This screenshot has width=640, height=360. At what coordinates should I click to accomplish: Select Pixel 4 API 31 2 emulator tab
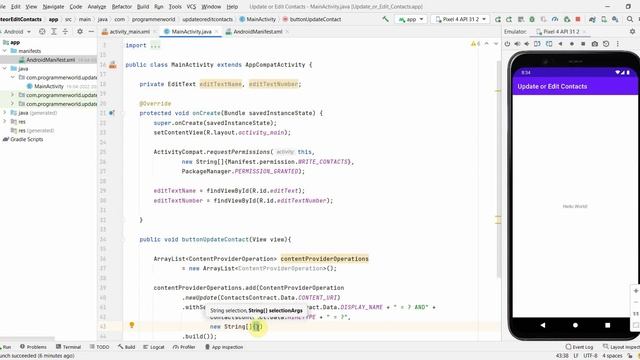[x=561, y=31]
